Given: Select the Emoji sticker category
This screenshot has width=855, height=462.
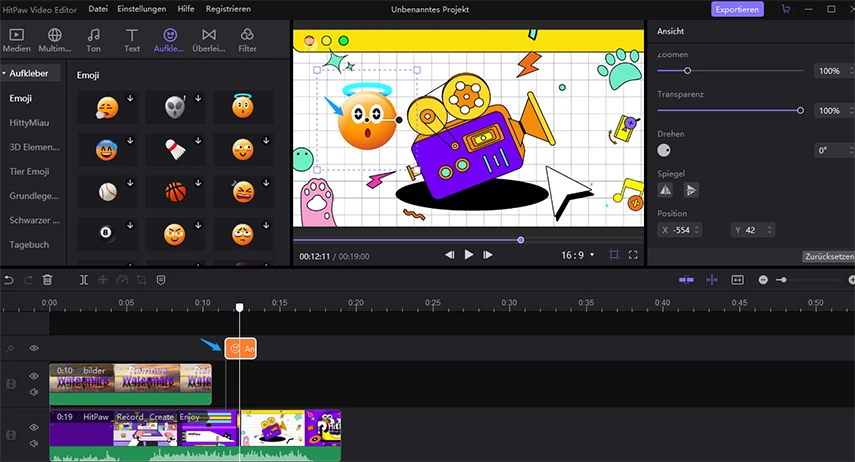Looking at the screenshot, I should [x=21, y=98].
